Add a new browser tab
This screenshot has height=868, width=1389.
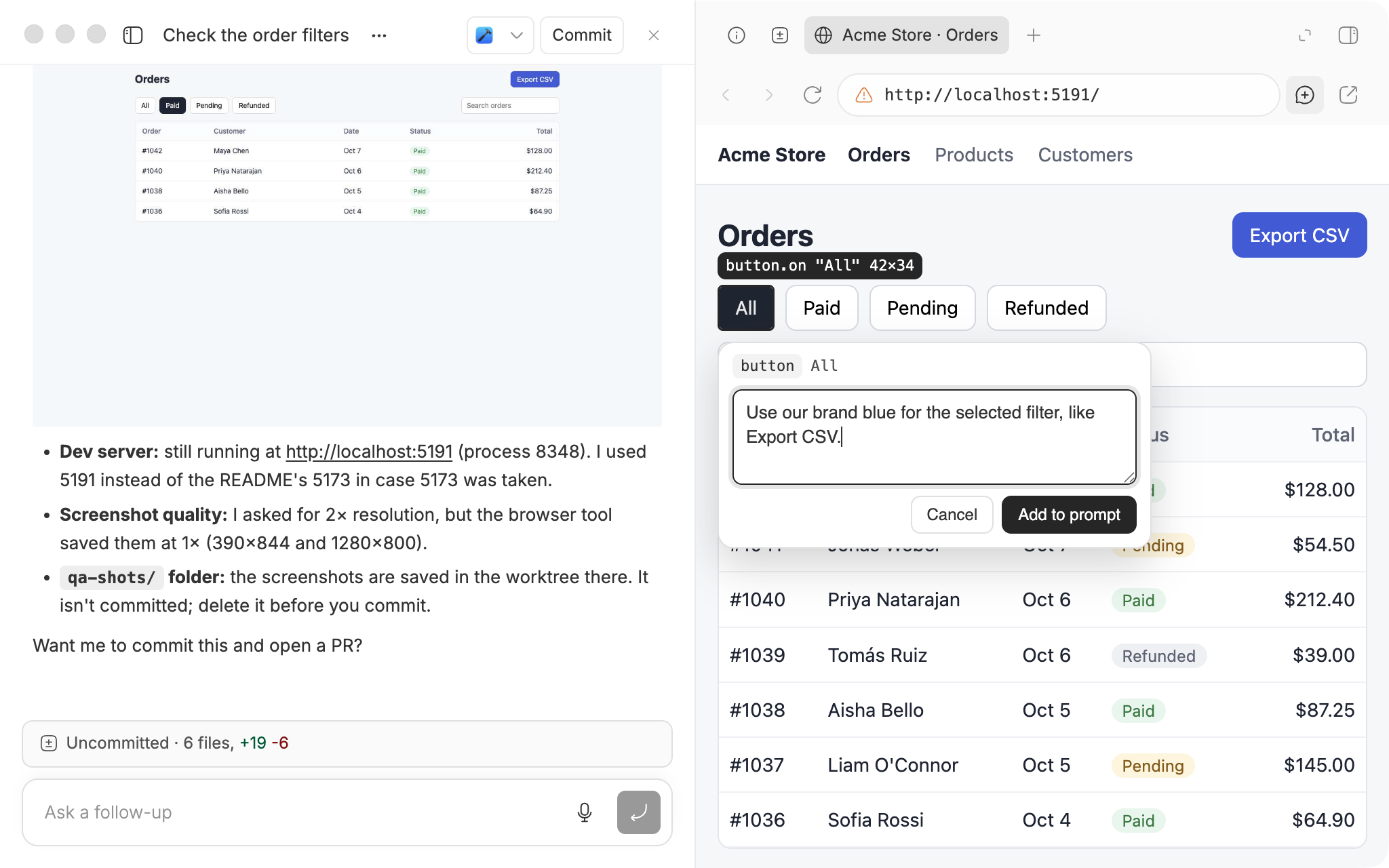1034,35
